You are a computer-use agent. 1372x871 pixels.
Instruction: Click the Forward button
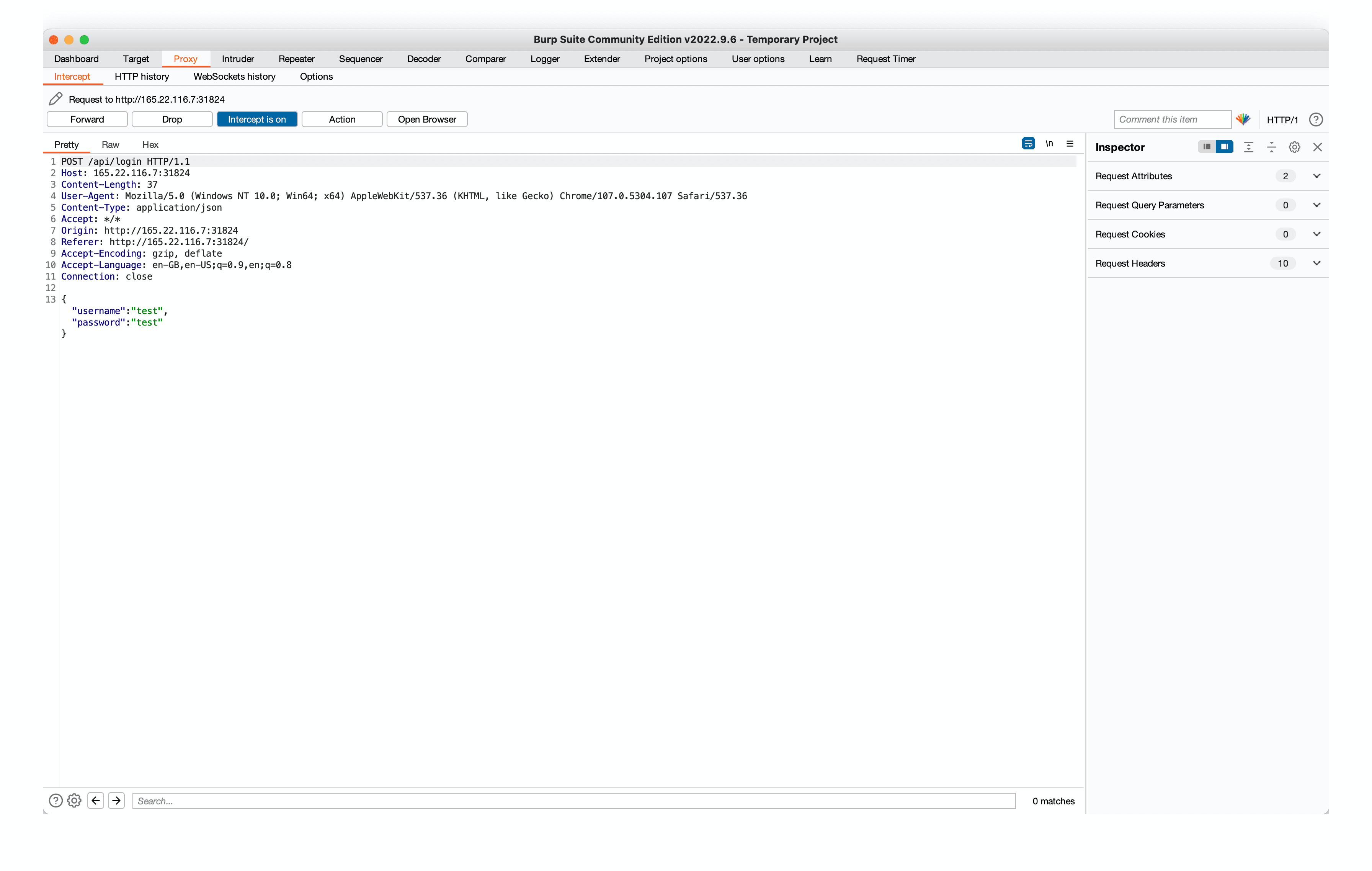pos(87,119)
